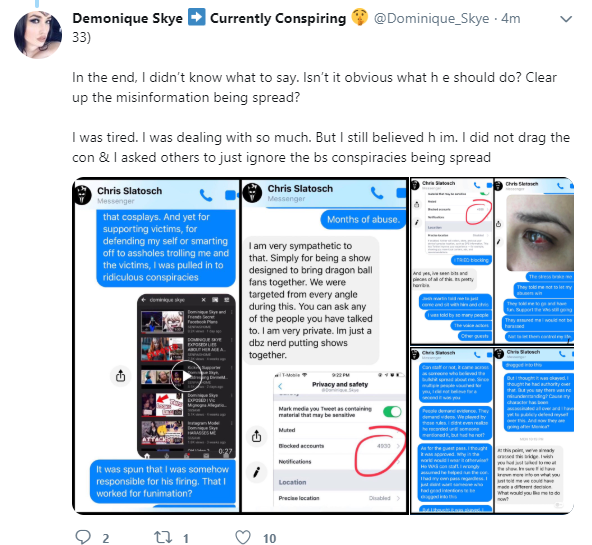Open the 4m tweet timestamp
Screen dimensions: 592x545
tap(511, 18)
